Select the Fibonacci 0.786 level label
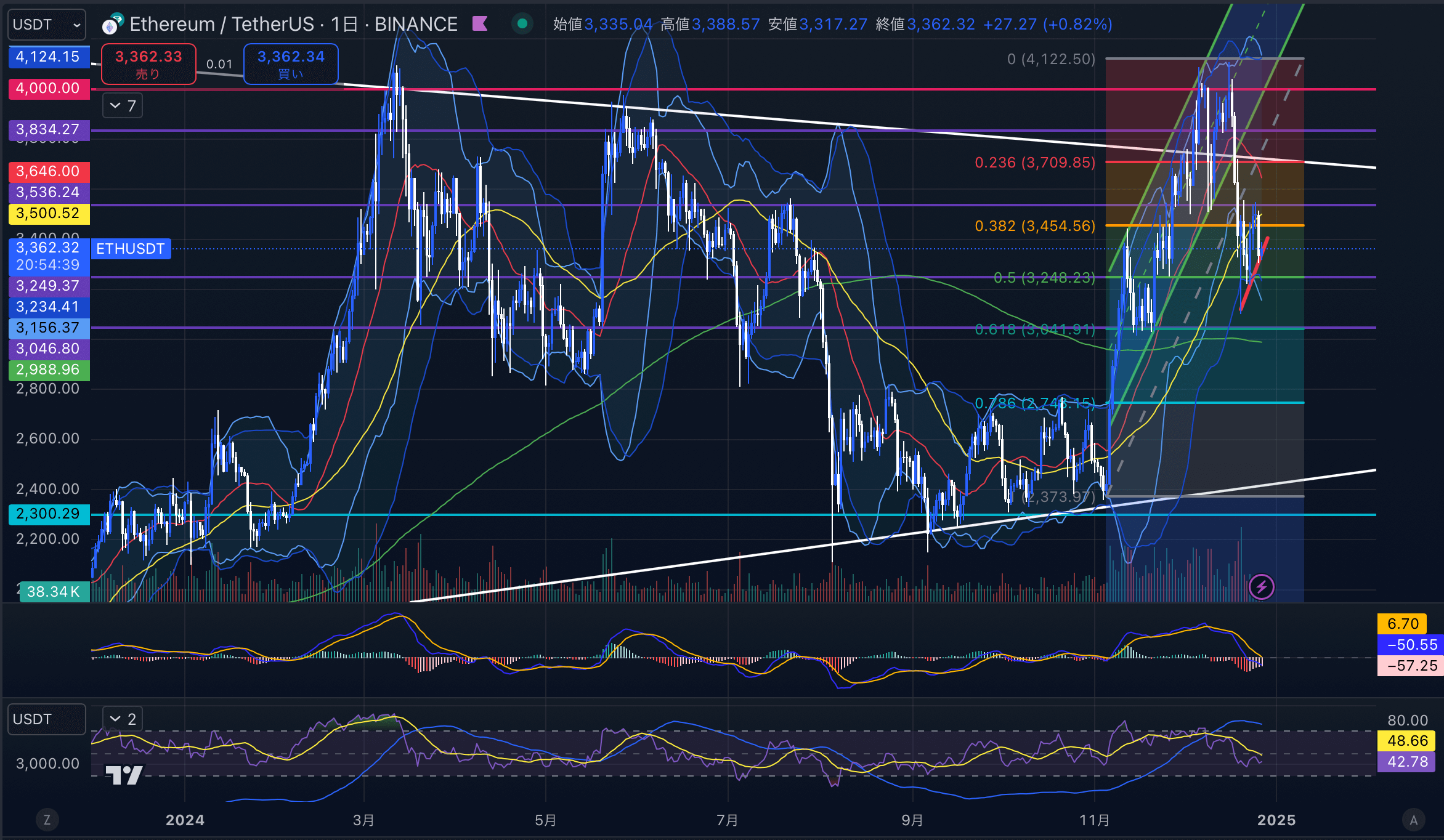Image resolution: width=1444 pixels, height=840 pixels. tap(1035, 403)
